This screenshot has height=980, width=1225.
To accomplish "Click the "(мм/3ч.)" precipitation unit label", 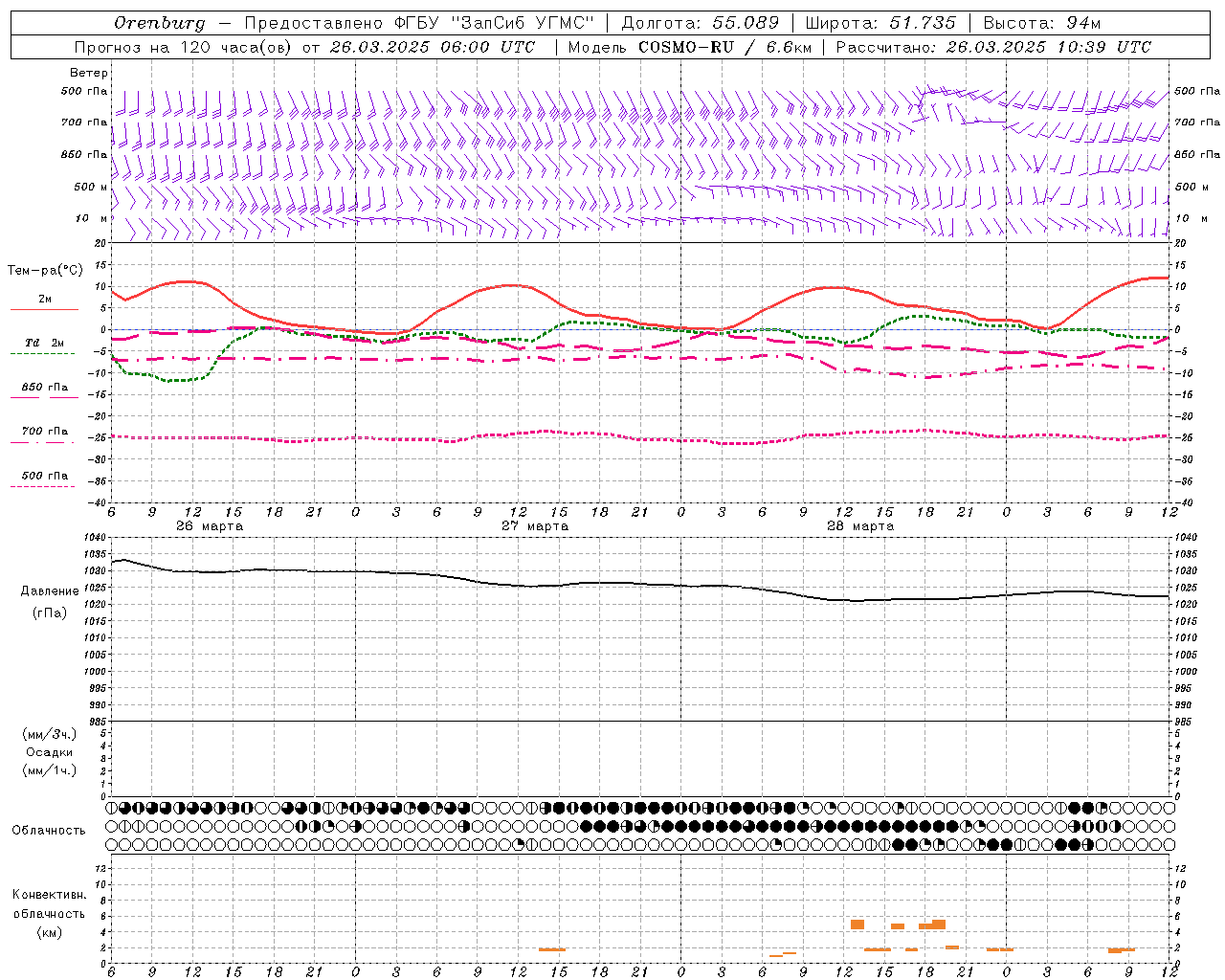I will (x=50, y=734).
